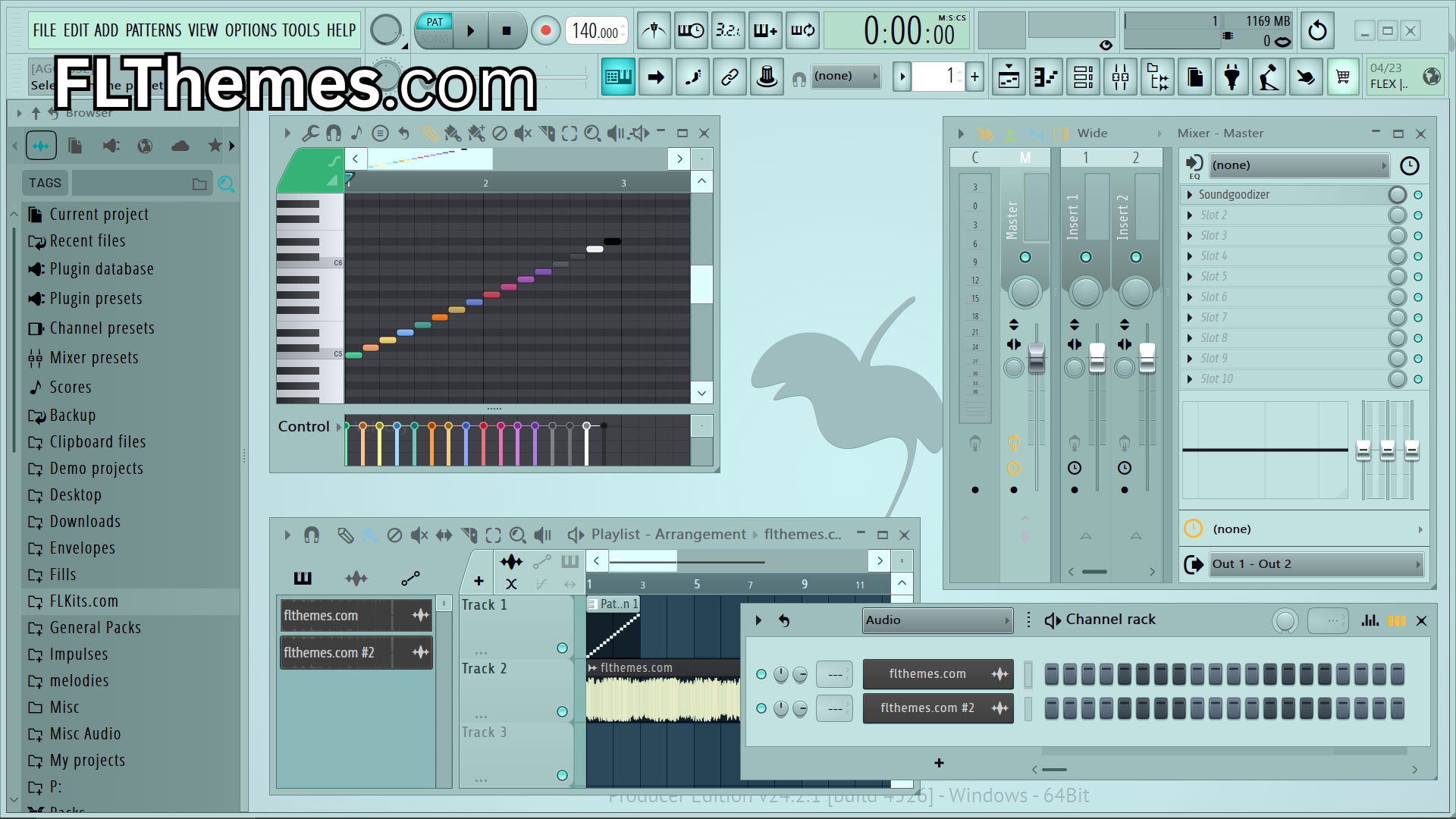
Task: Mute Insert 1 mixer track
Action: pos(1086,257)
